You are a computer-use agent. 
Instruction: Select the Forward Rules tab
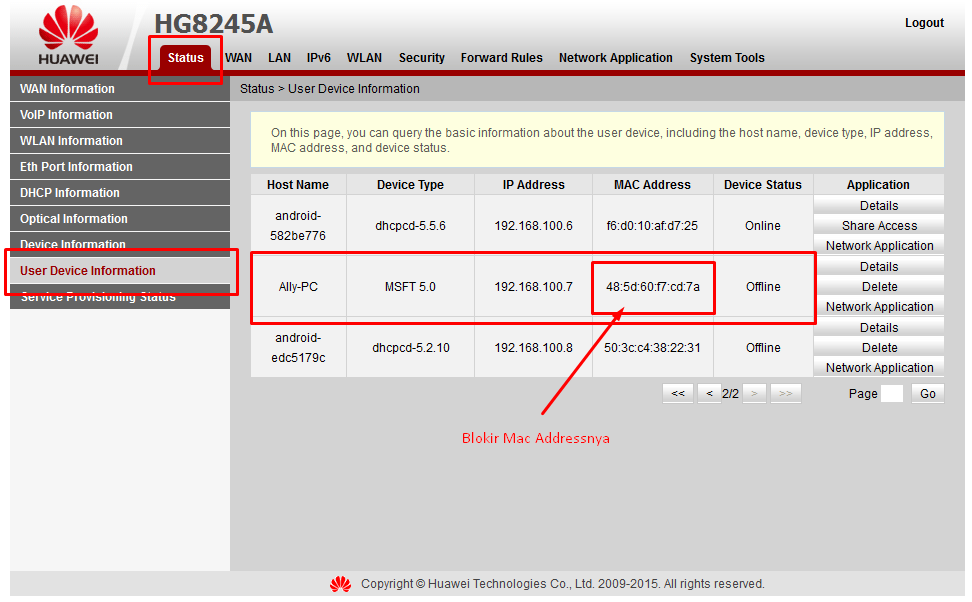pyautogui.click(x=501, y=58)
